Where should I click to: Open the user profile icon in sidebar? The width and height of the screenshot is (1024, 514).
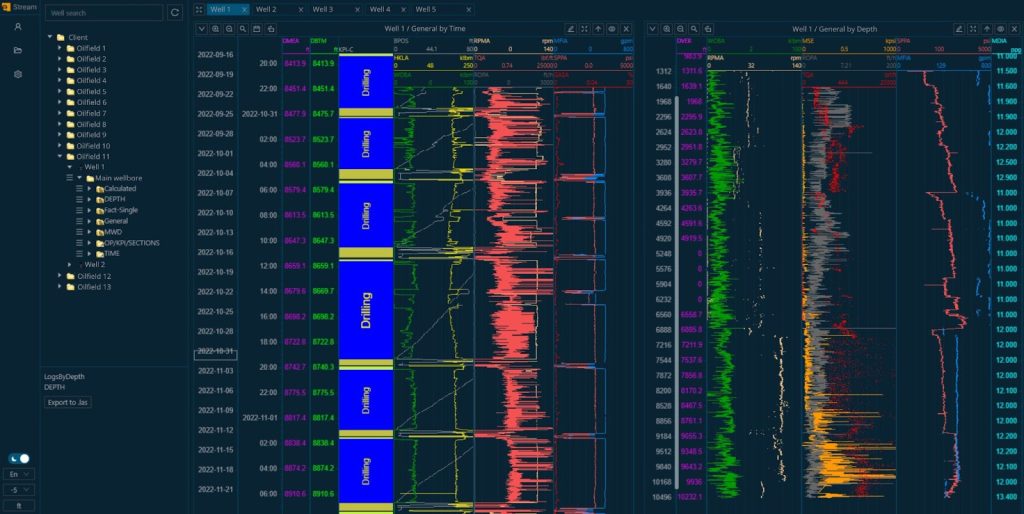pyautogui.click(x=18, y=27)
